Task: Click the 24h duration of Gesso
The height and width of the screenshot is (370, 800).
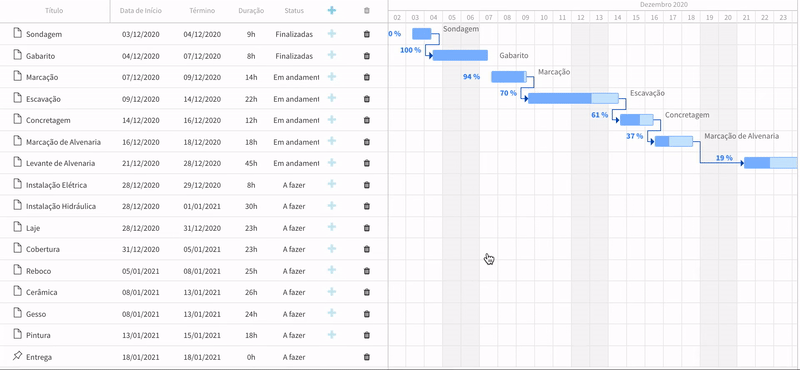Action: 251,314
